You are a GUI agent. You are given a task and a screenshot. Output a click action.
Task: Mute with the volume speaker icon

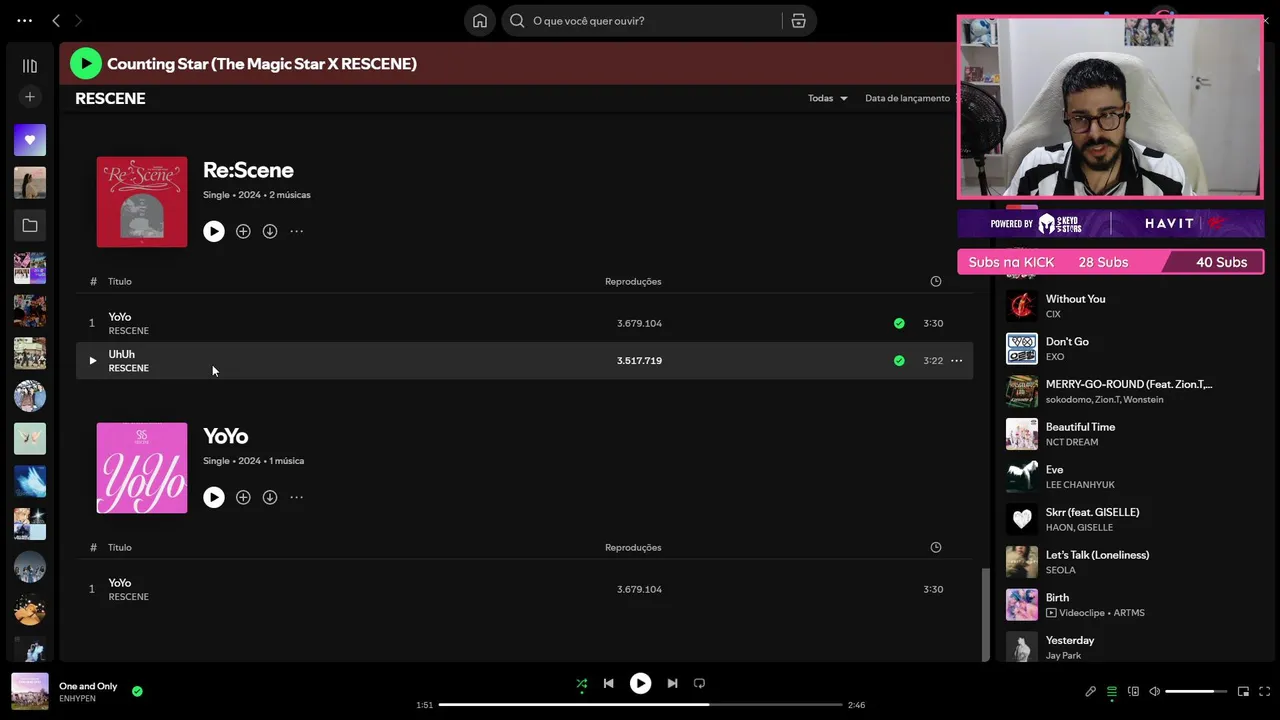point(1154,691)
